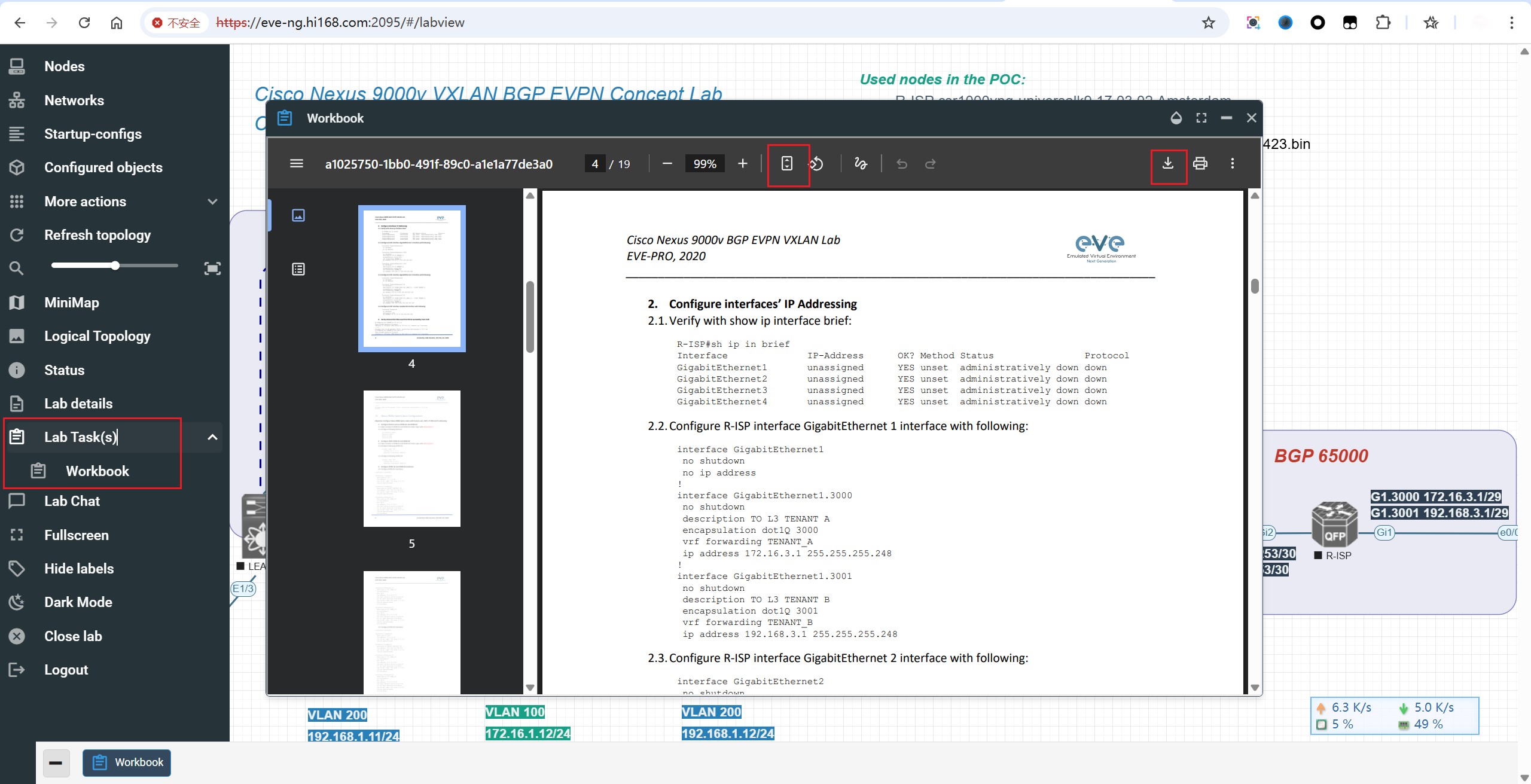Zoom in the PDF with plus button
The image size is (1531, 784).
pyautogui.click(x=743, y=163)
